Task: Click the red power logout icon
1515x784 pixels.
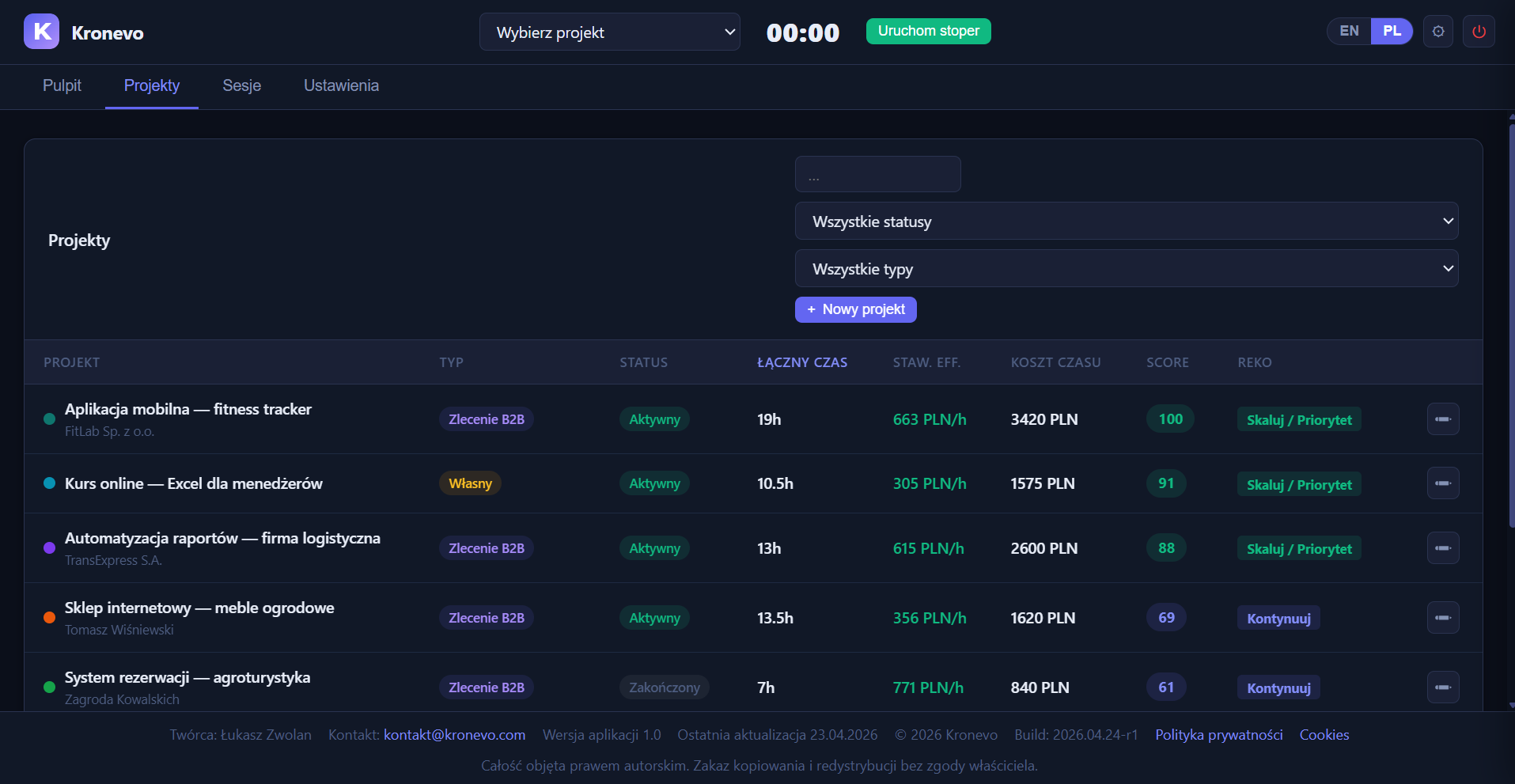Action: (x=1479, y=32)
